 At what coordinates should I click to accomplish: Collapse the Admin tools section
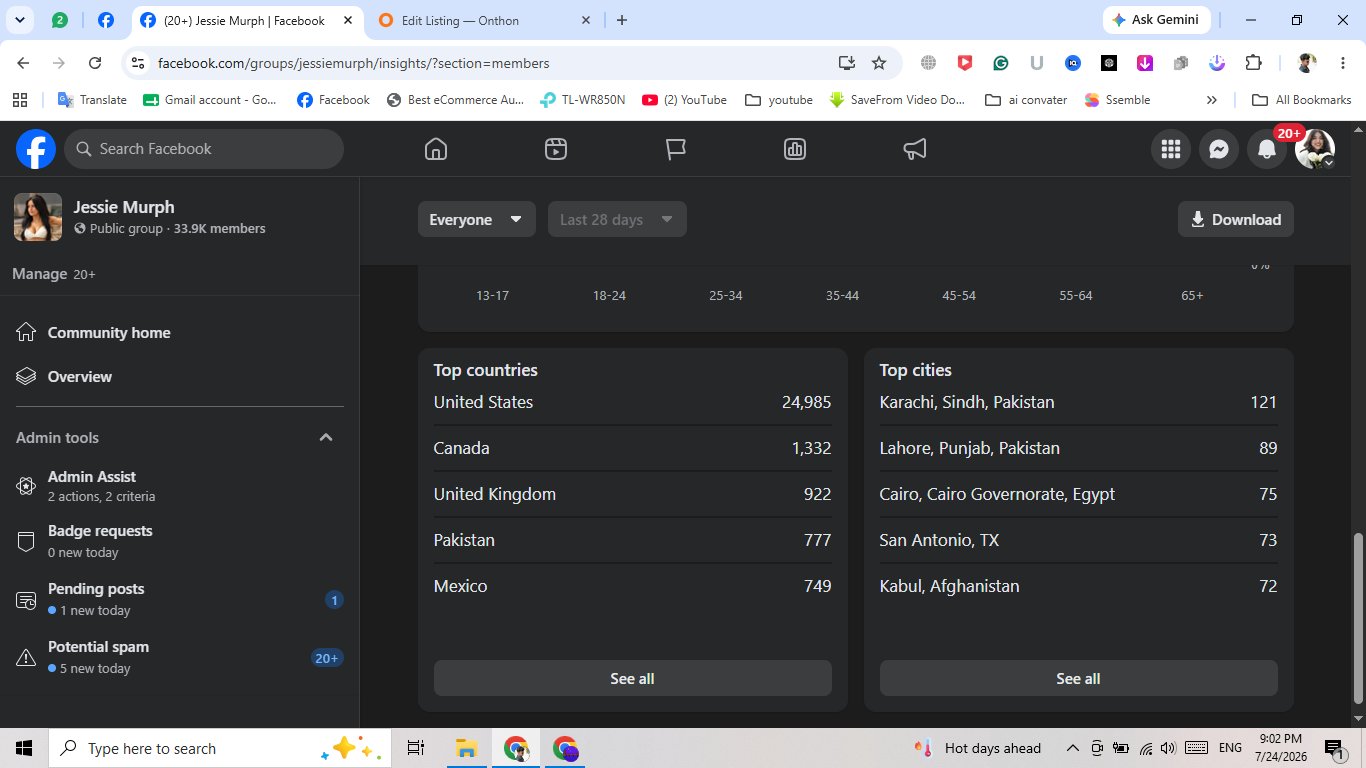tap(326, 437)
